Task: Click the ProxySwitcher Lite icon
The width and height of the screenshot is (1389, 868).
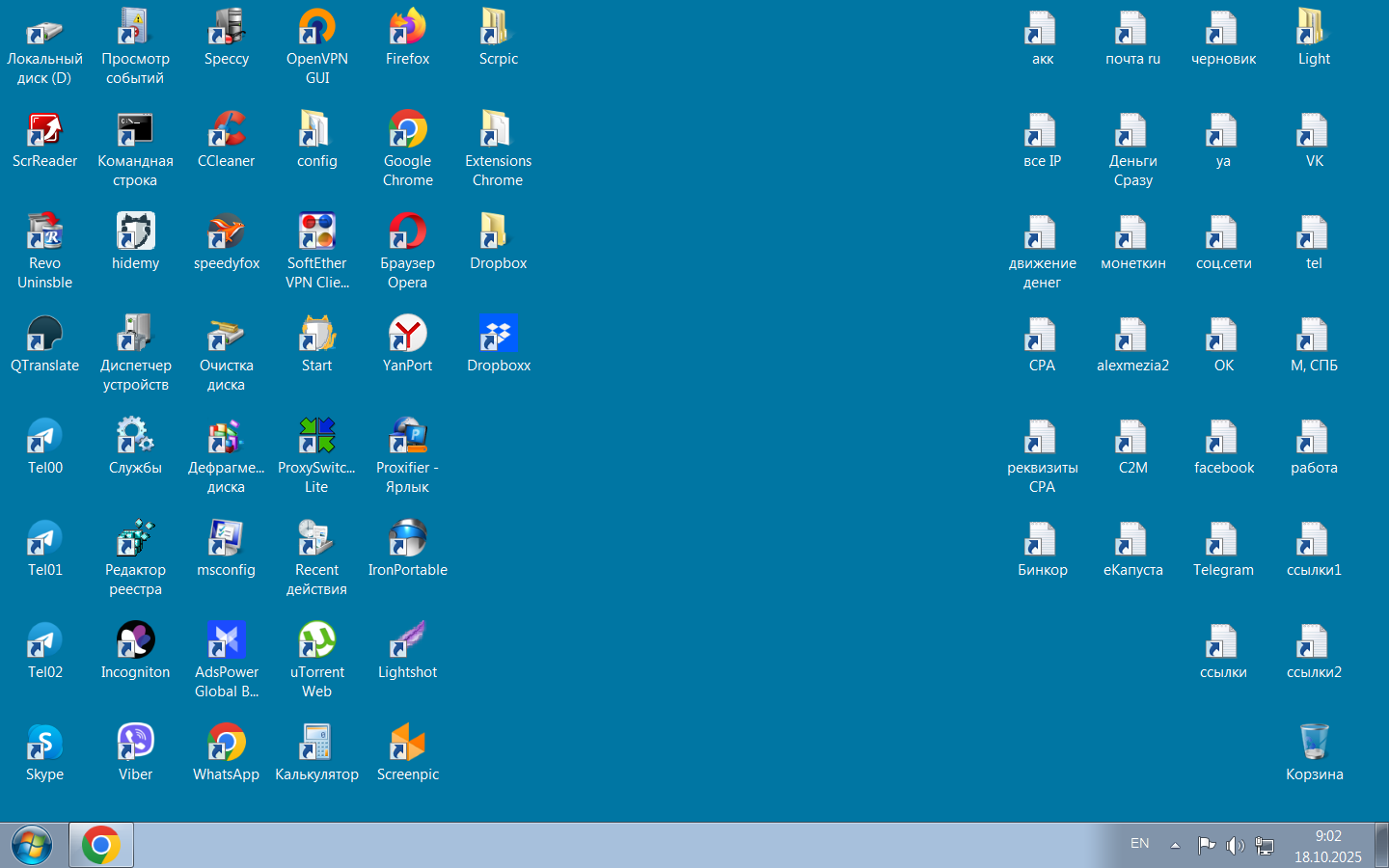Action: click(x=316, y=438)
